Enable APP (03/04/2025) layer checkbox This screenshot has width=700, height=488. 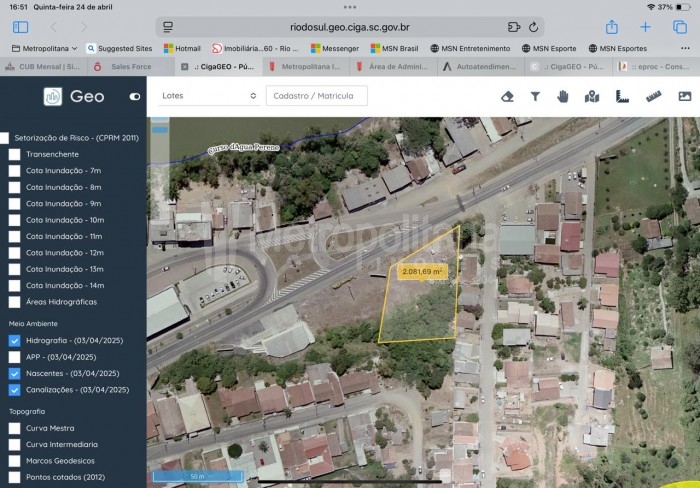pos(14,357)
